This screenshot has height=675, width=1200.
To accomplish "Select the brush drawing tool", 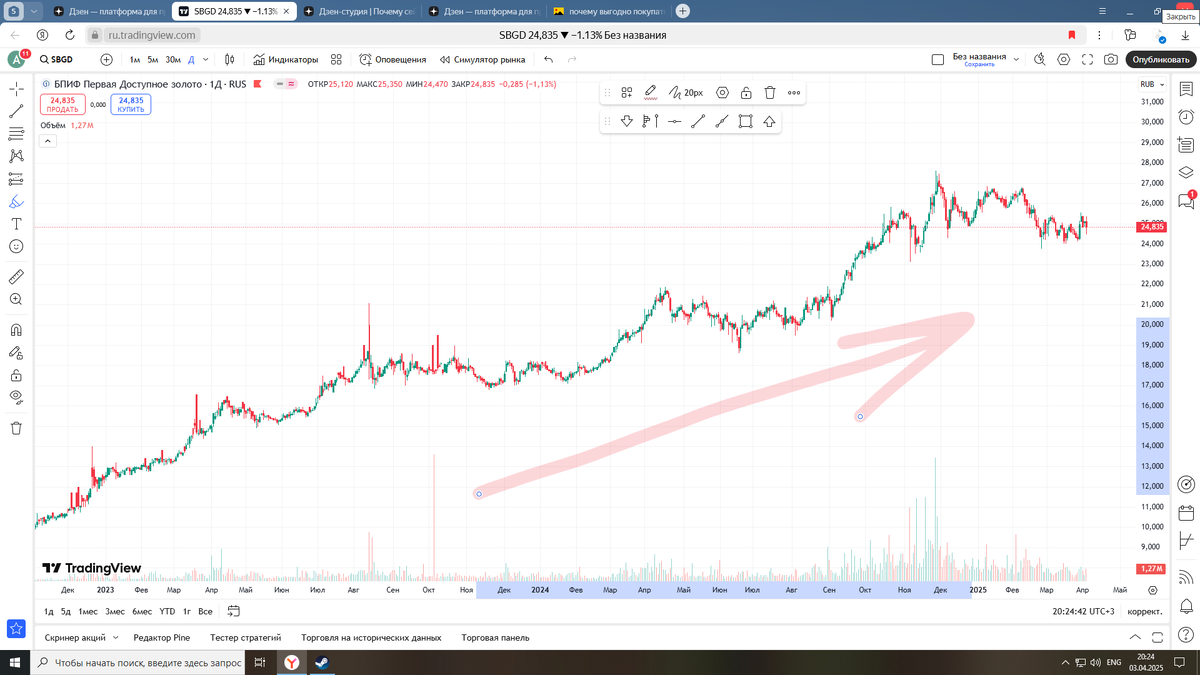I will (16, 201).
